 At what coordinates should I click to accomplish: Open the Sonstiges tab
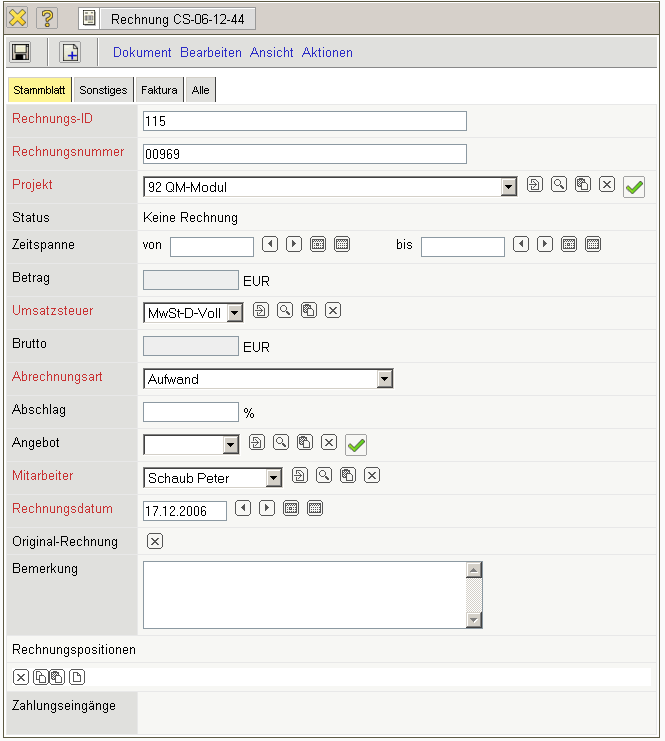click(103, 90)
